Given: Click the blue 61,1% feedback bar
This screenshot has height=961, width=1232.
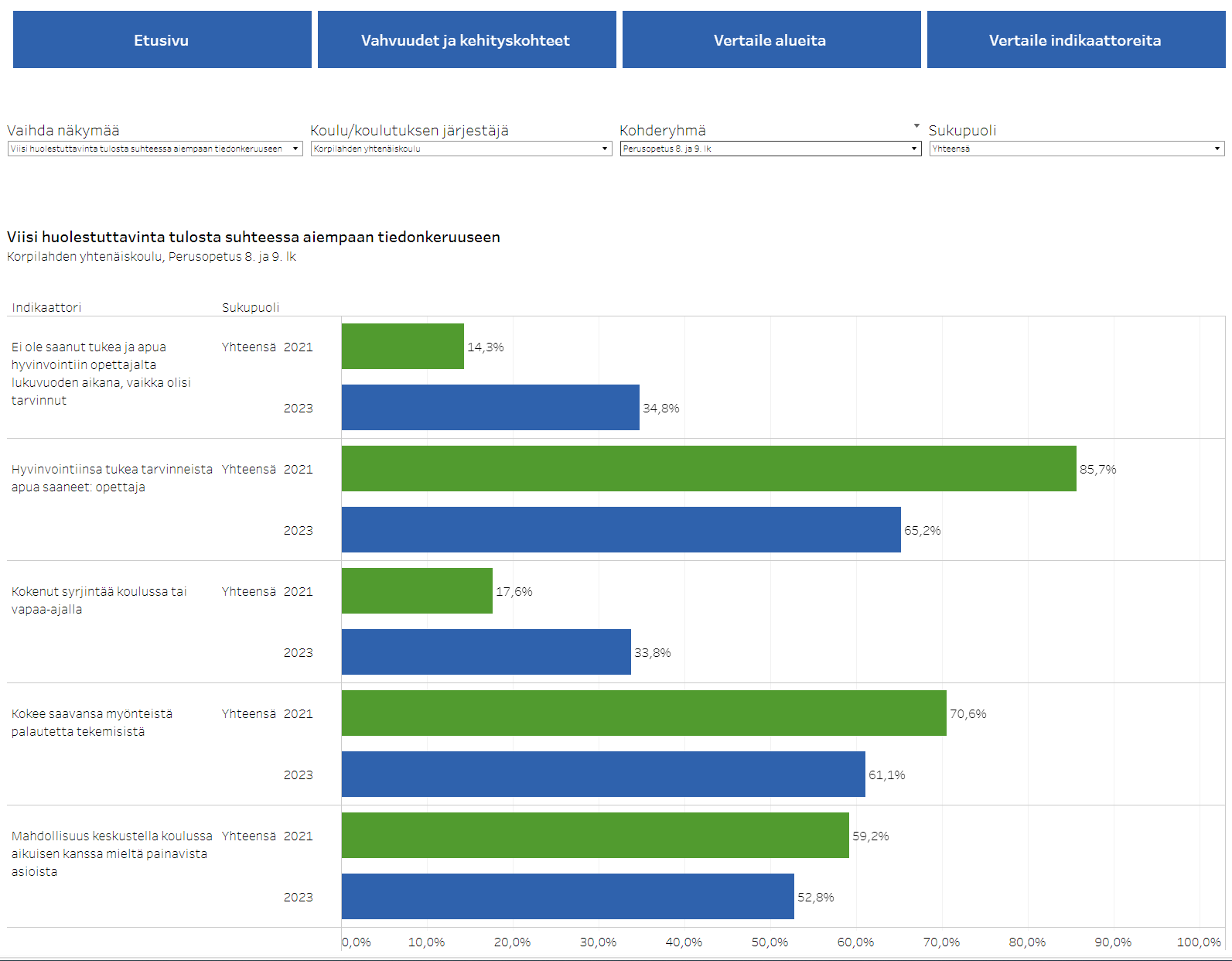Looking at the screenshot, I should click(603, 775).
